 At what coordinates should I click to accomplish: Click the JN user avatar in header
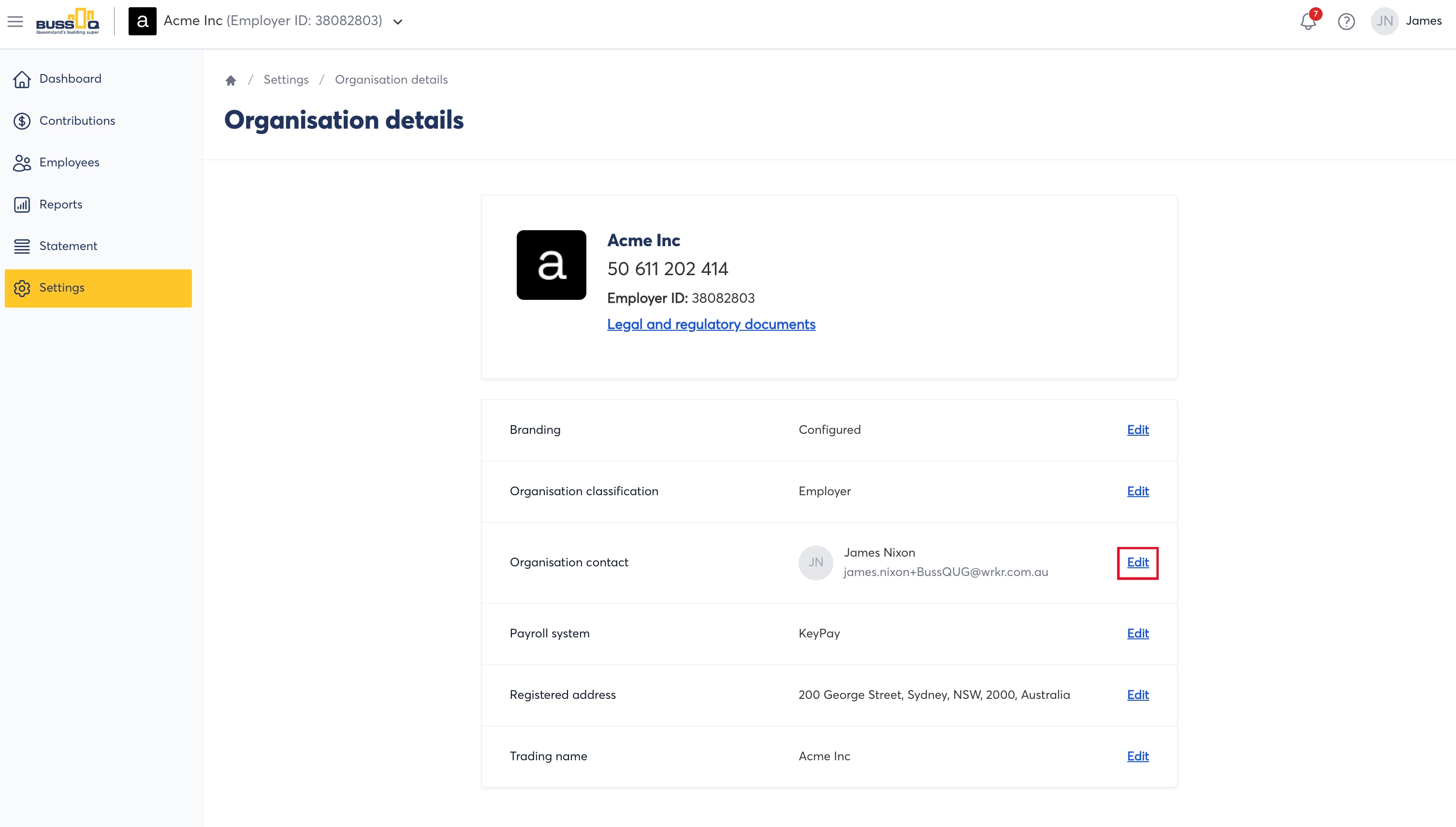coord(1384,22)
